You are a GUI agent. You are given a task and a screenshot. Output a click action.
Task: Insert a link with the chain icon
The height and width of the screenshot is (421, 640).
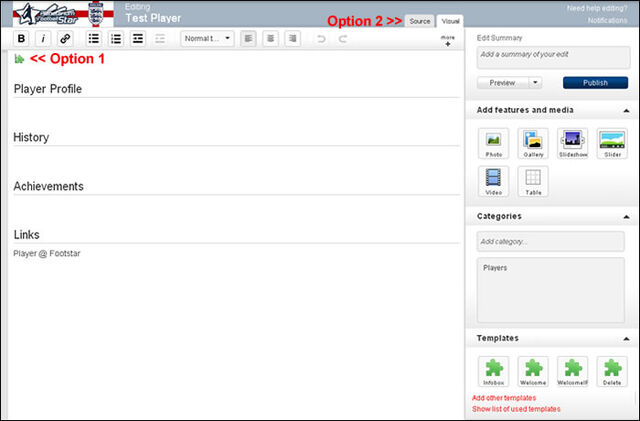(65, 39)
